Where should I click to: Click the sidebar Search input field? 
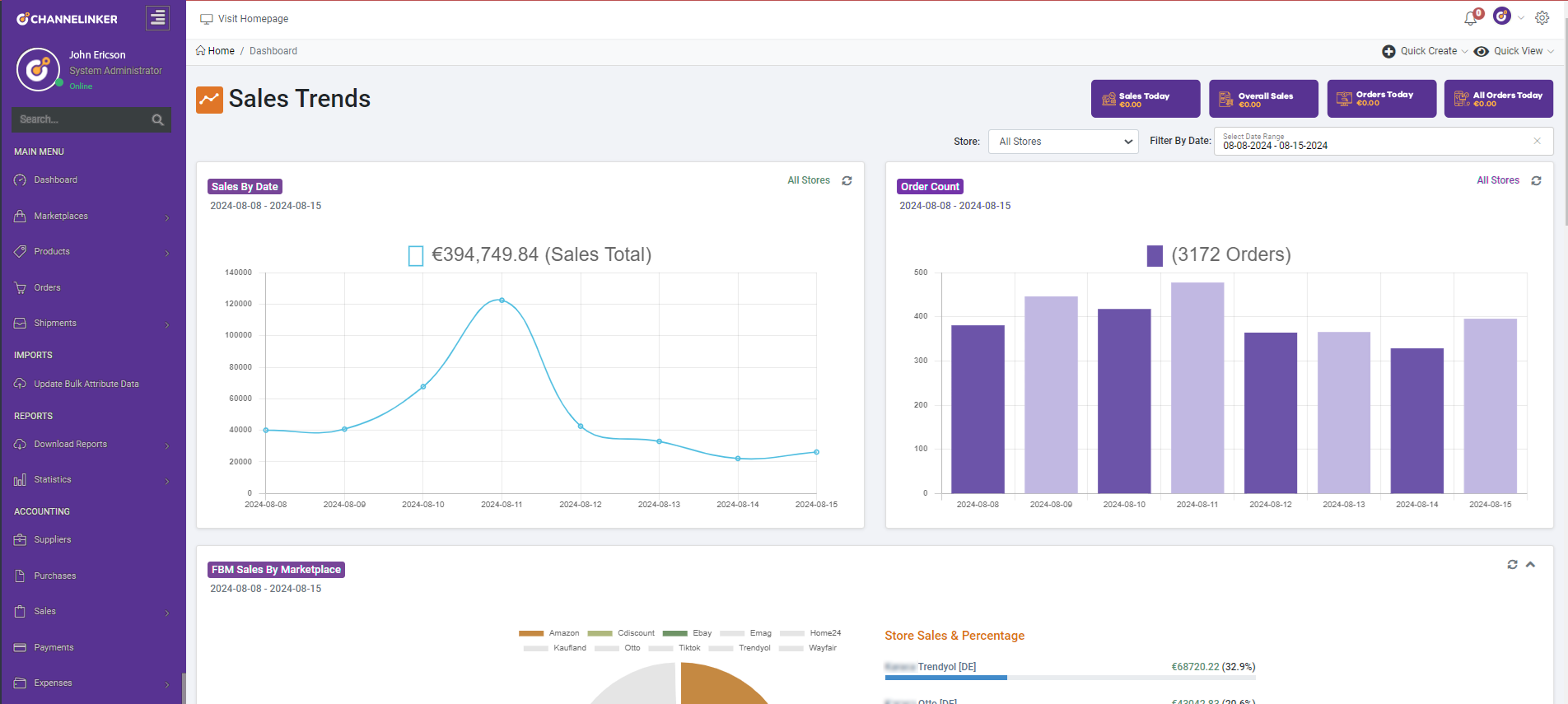80,120
